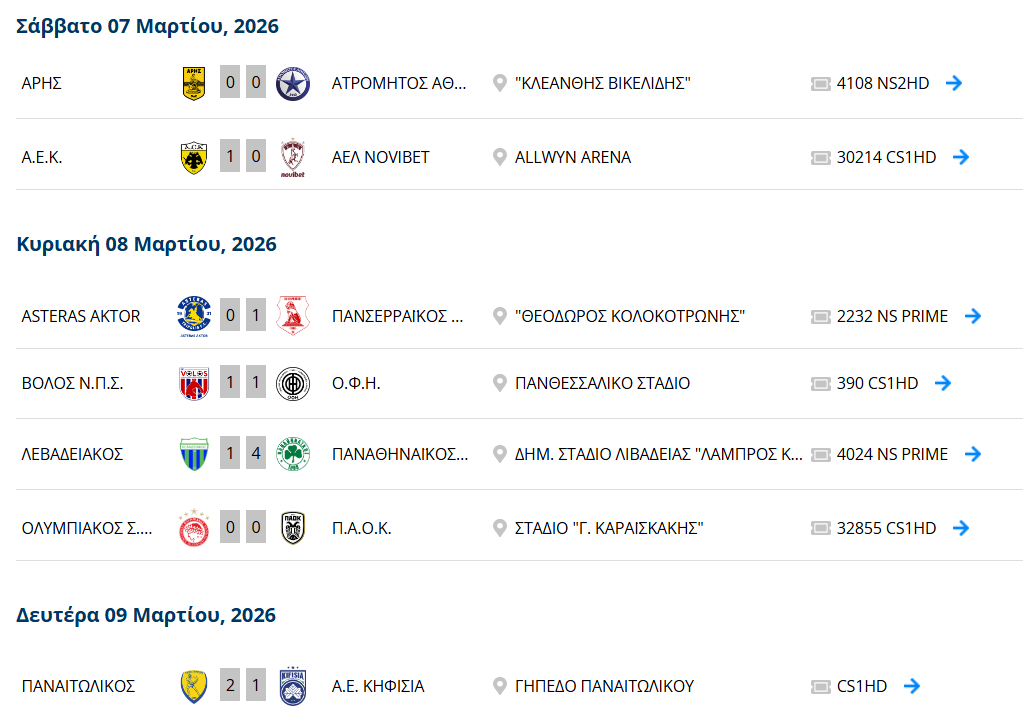Open details arrow for Α.Ε.Κ. vs ΑΕΛ Novibet
The image size is (1033, 716).
[x=961, y=157]
